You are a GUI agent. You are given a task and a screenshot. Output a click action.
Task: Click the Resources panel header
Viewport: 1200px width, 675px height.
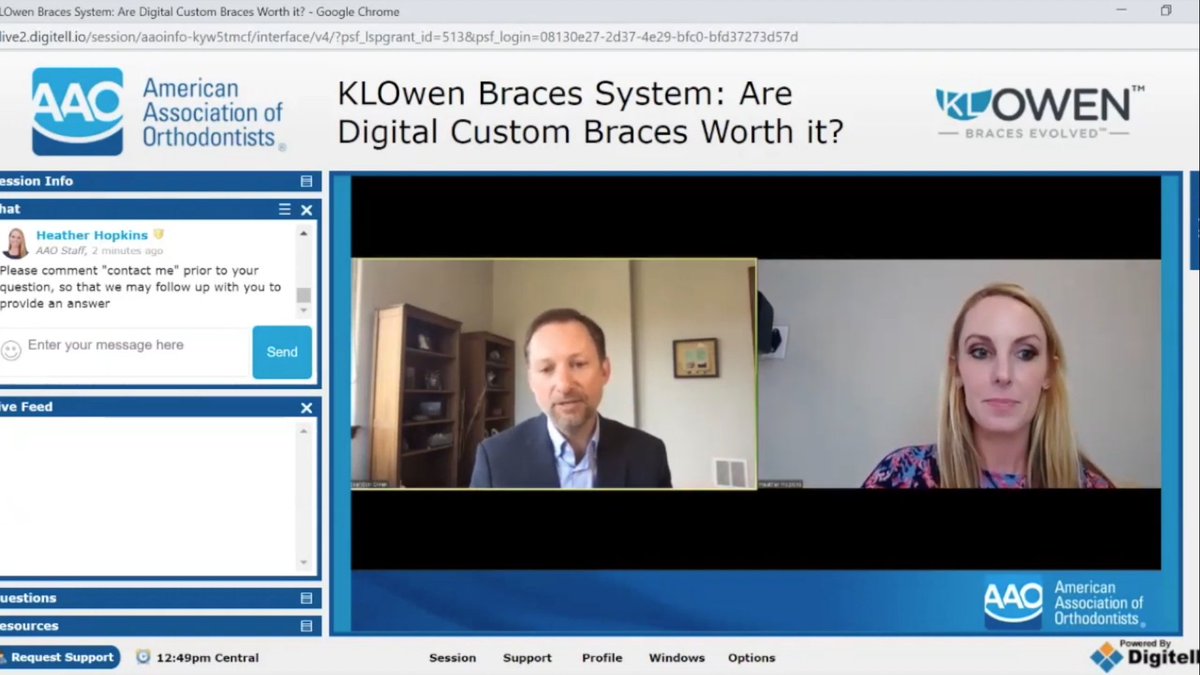click(160, 626)
